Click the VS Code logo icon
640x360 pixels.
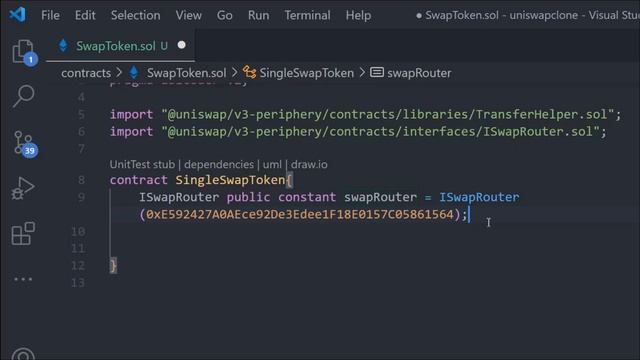[17, 15]
